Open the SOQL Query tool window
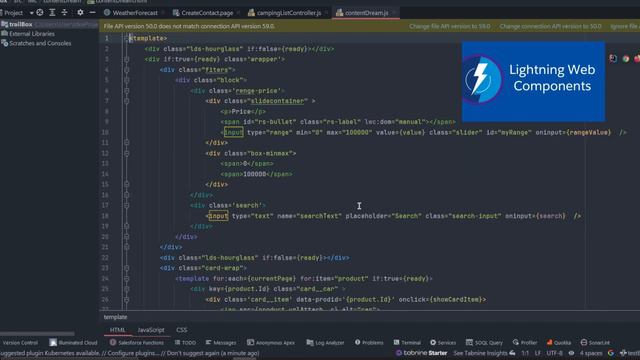Image resolution: width=640 pixels, height=360 pixels. pos(484,343)
